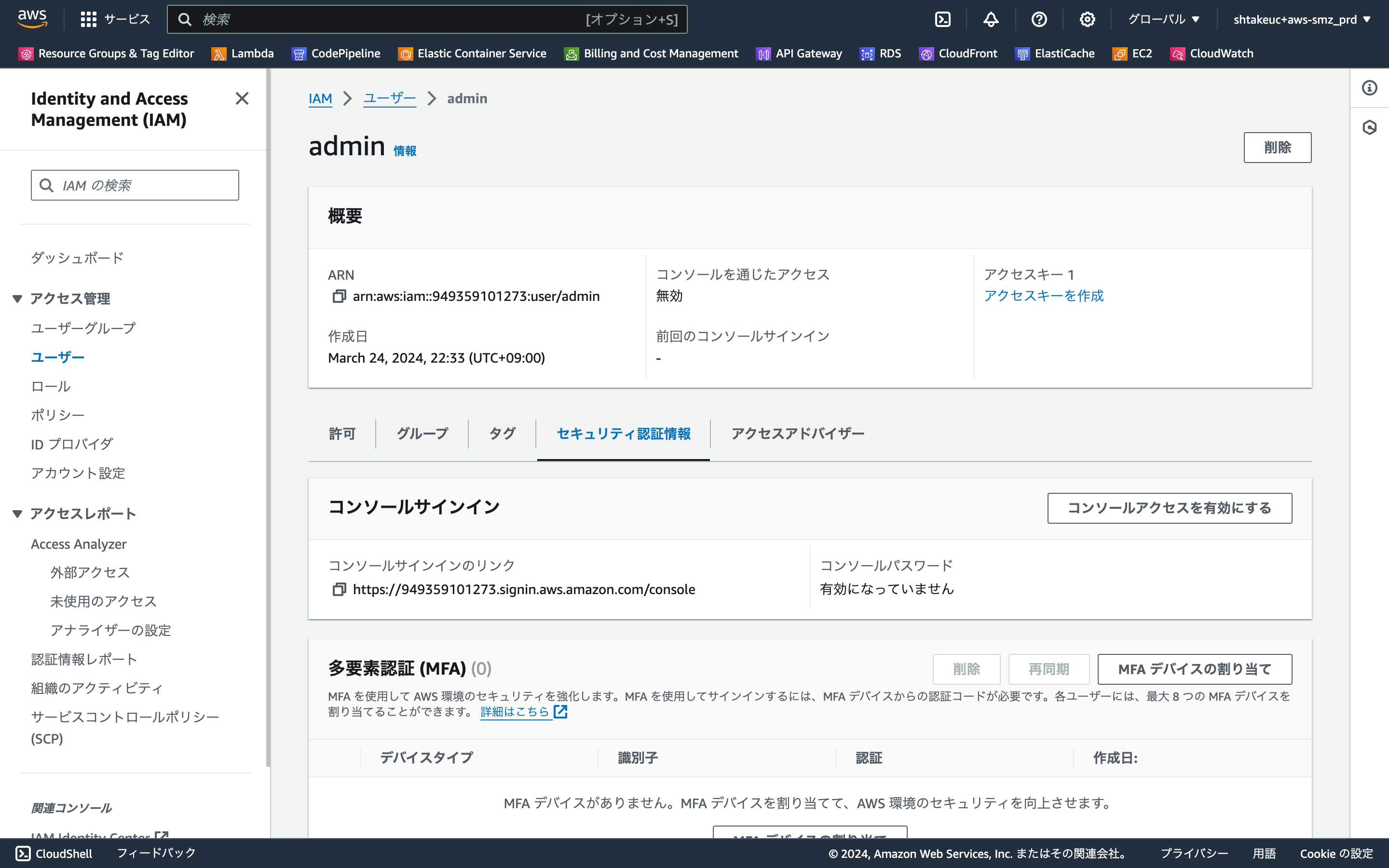Open the RDS favorite shortcut
The width and height of the screenshot is (1389, 868).
click(x=881, y=54)
